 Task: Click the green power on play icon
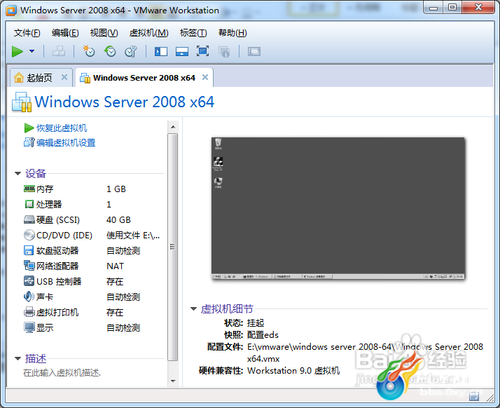point(17,51)
